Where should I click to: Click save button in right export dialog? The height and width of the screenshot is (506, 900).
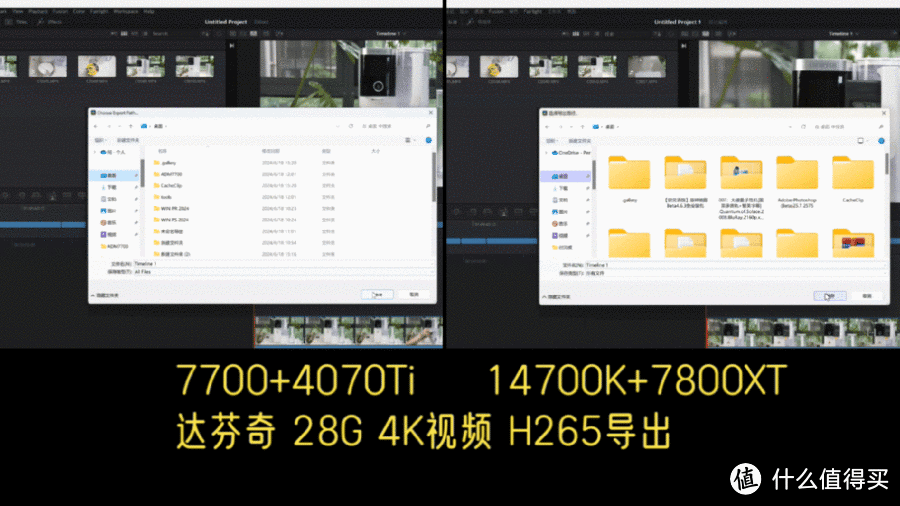pos(830,296)
